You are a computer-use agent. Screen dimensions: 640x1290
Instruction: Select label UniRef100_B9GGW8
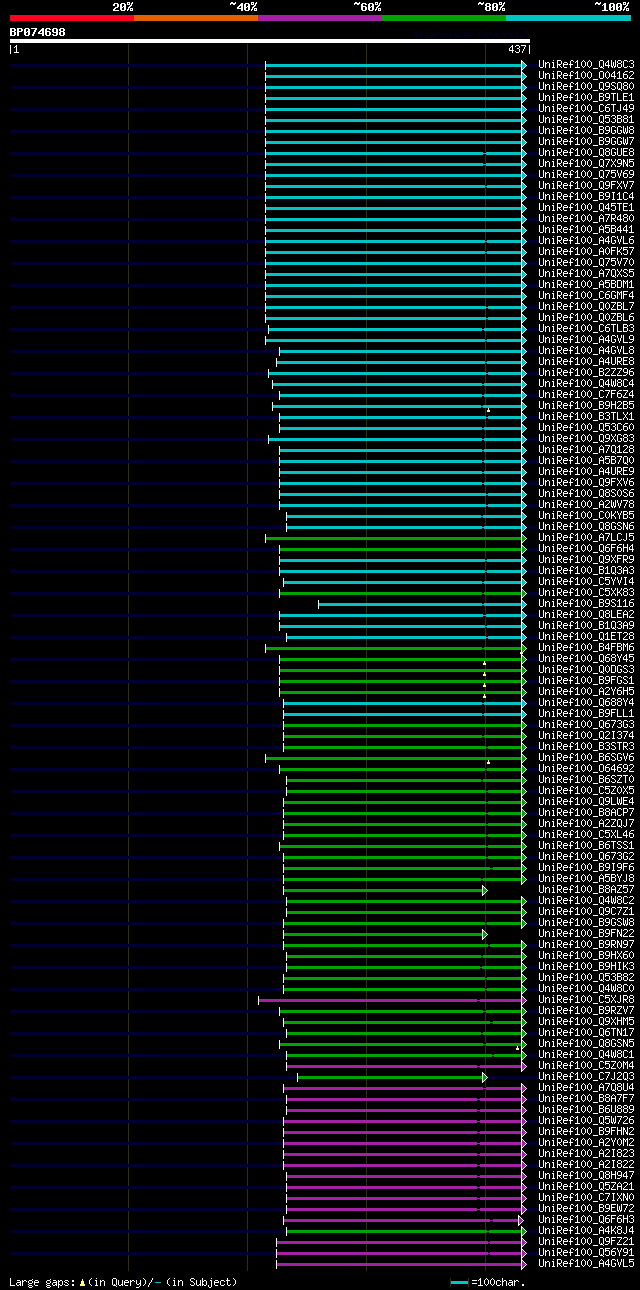point(586,130)
